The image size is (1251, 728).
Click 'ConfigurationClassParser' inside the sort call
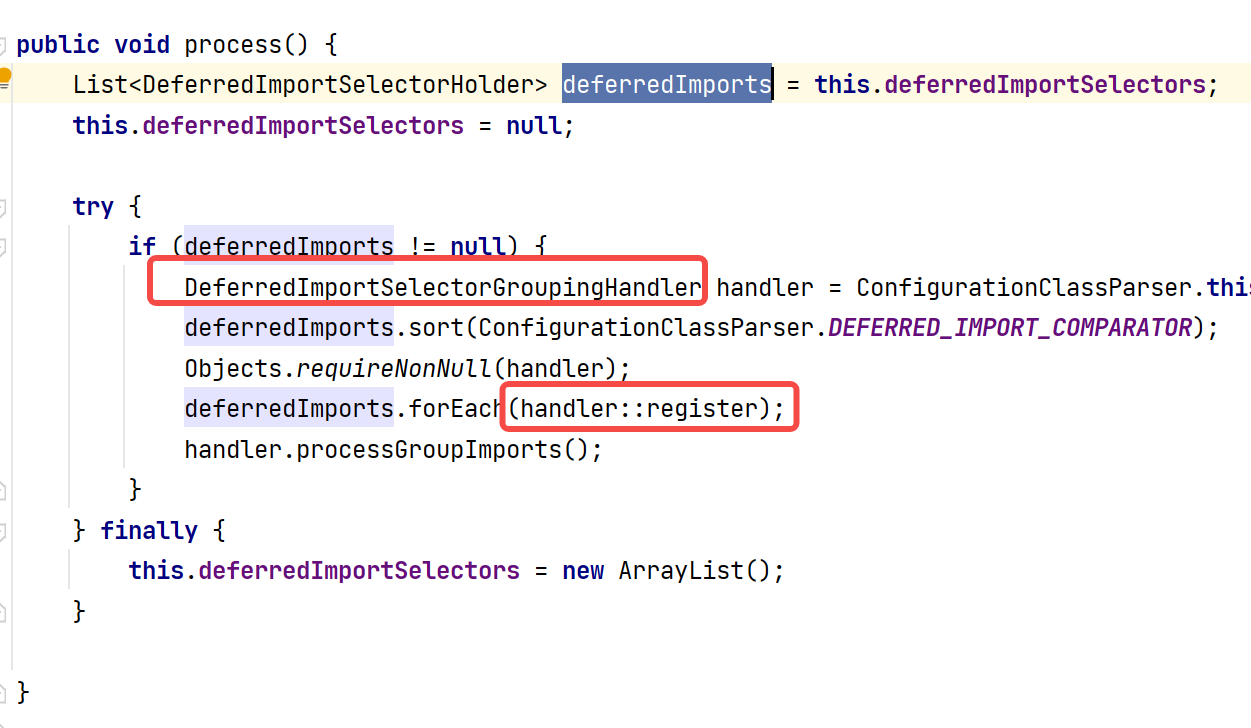(x=646, y=328)
